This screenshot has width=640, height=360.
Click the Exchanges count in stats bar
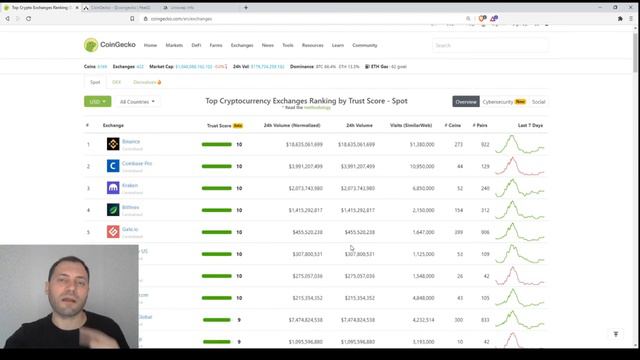point(140,67)
